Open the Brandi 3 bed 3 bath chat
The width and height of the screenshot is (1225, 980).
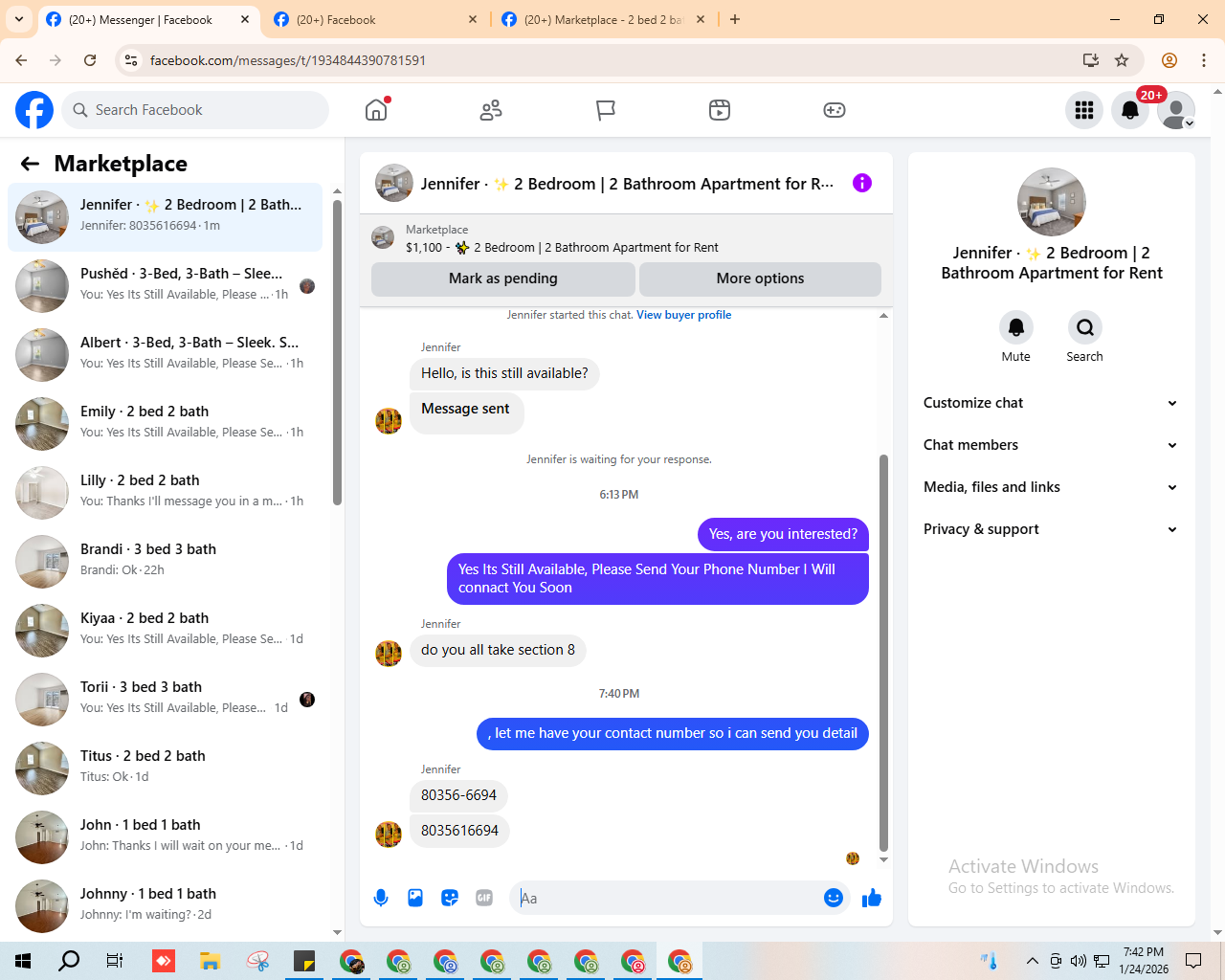click(x=166, y=562)
